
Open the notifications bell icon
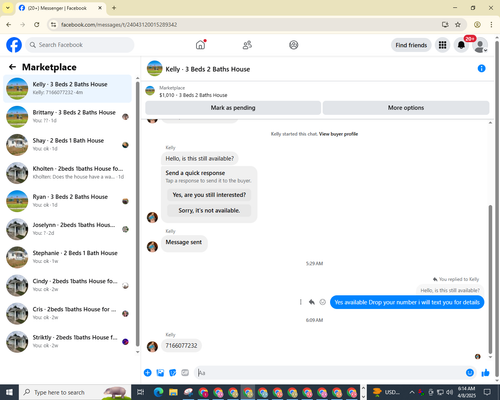pos(461,45)
